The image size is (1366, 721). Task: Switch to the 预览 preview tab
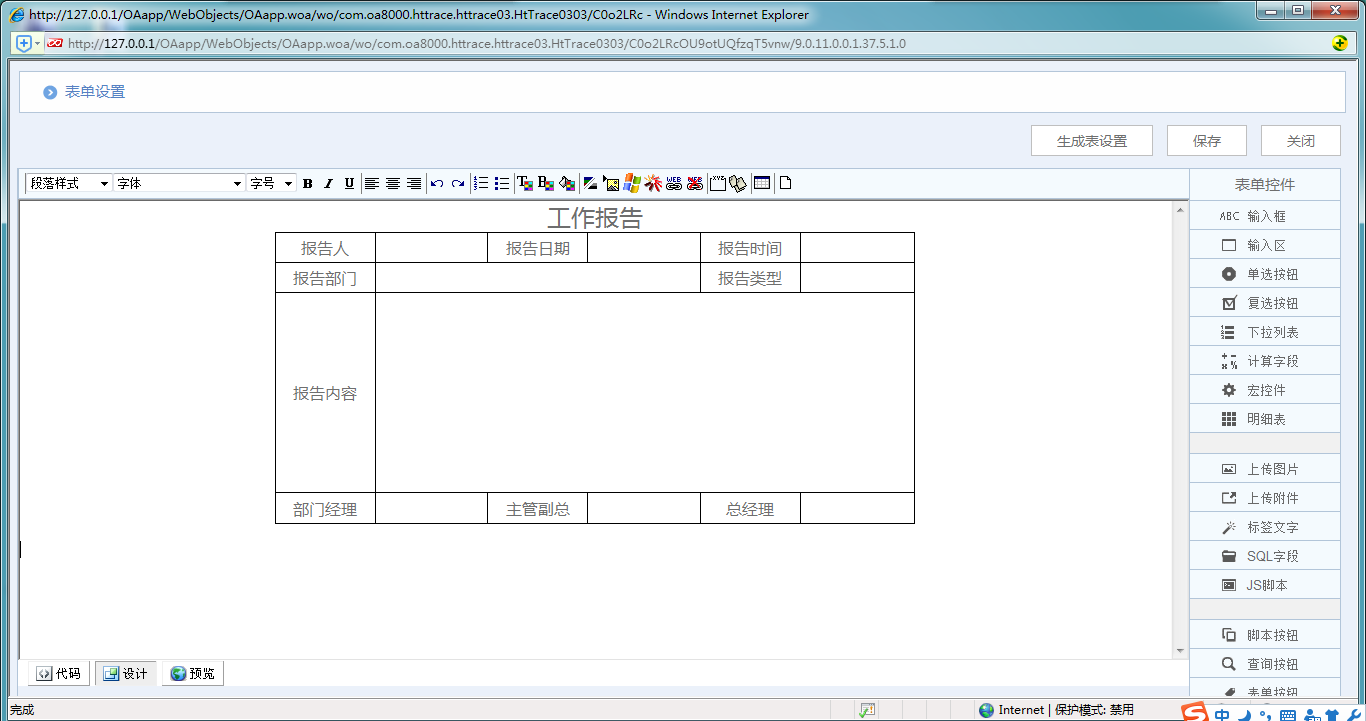pyautogui.click(x=193, y=674)
